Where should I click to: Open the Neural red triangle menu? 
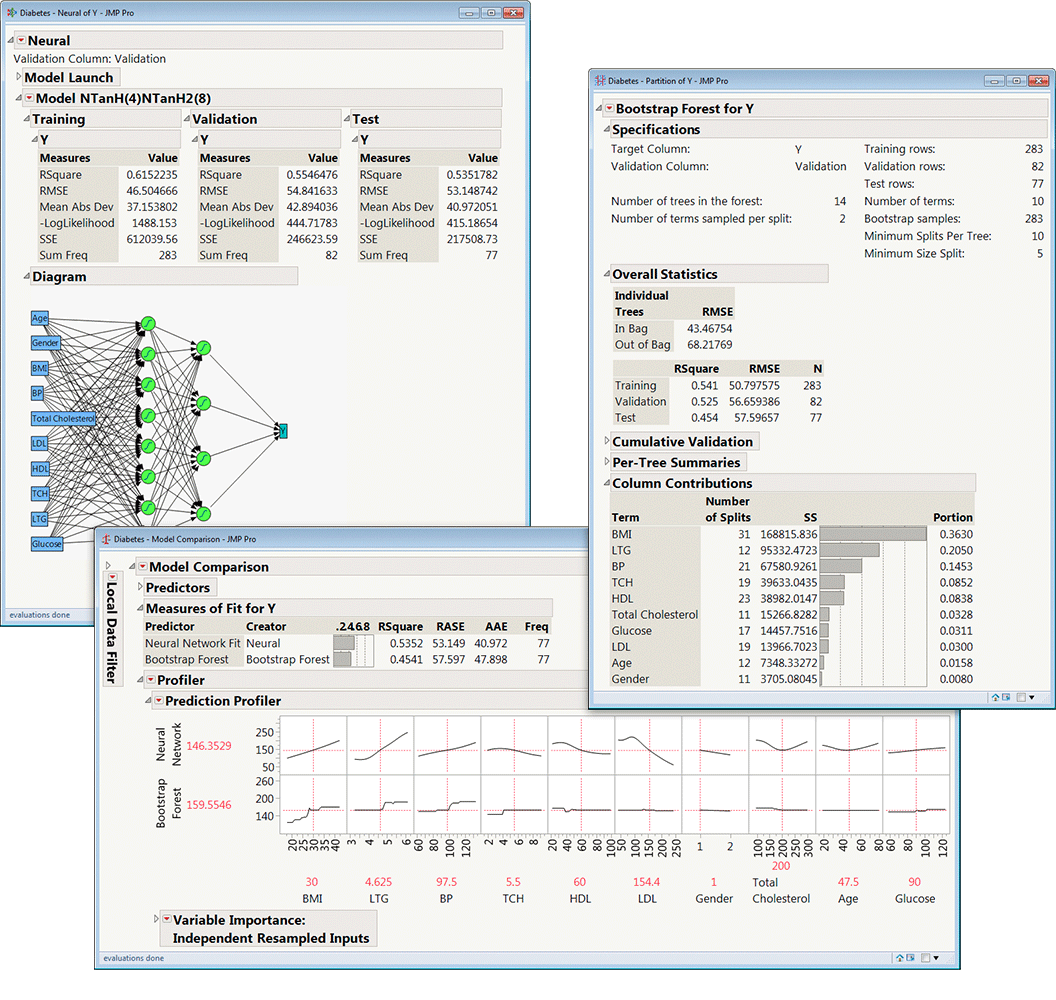(x=22, y=40)
